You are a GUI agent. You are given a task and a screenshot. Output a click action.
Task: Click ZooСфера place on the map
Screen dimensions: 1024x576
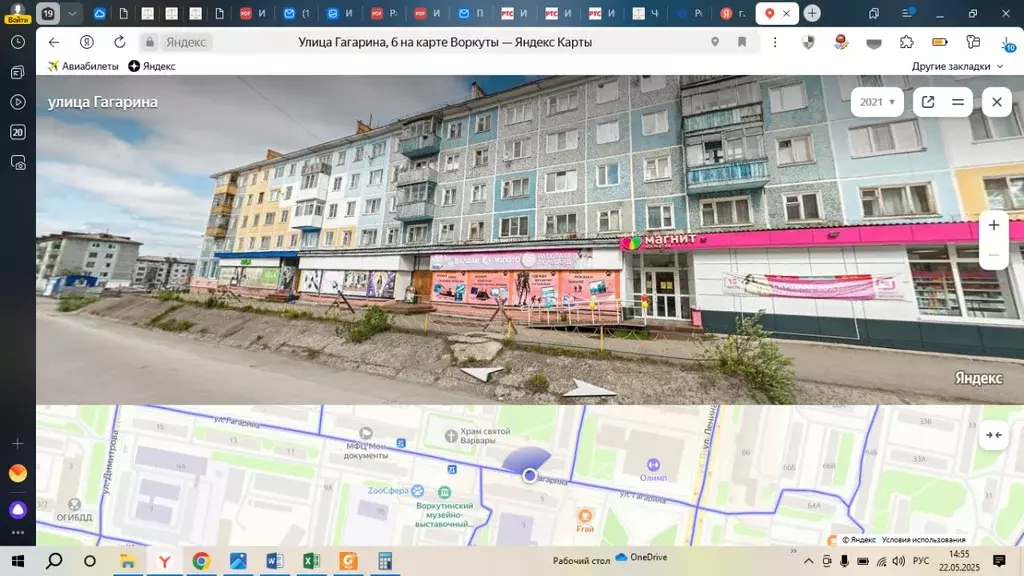coord(396,490)
